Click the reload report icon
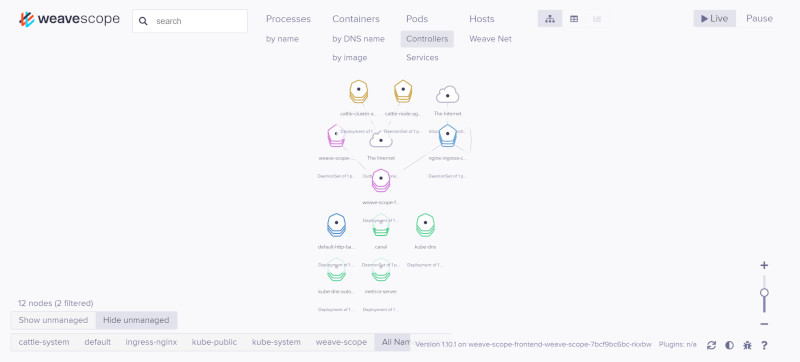The width and height of the screenshot is (800, 362). point(711,345)
